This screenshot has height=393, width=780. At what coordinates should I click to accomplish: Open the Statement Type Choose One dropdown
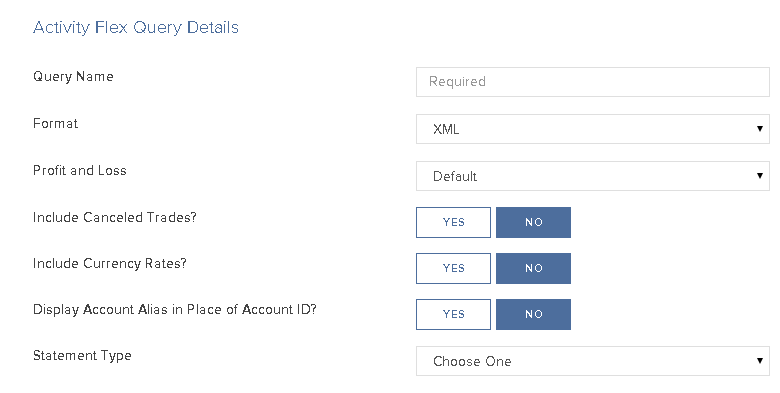click(x=592, y=361)
